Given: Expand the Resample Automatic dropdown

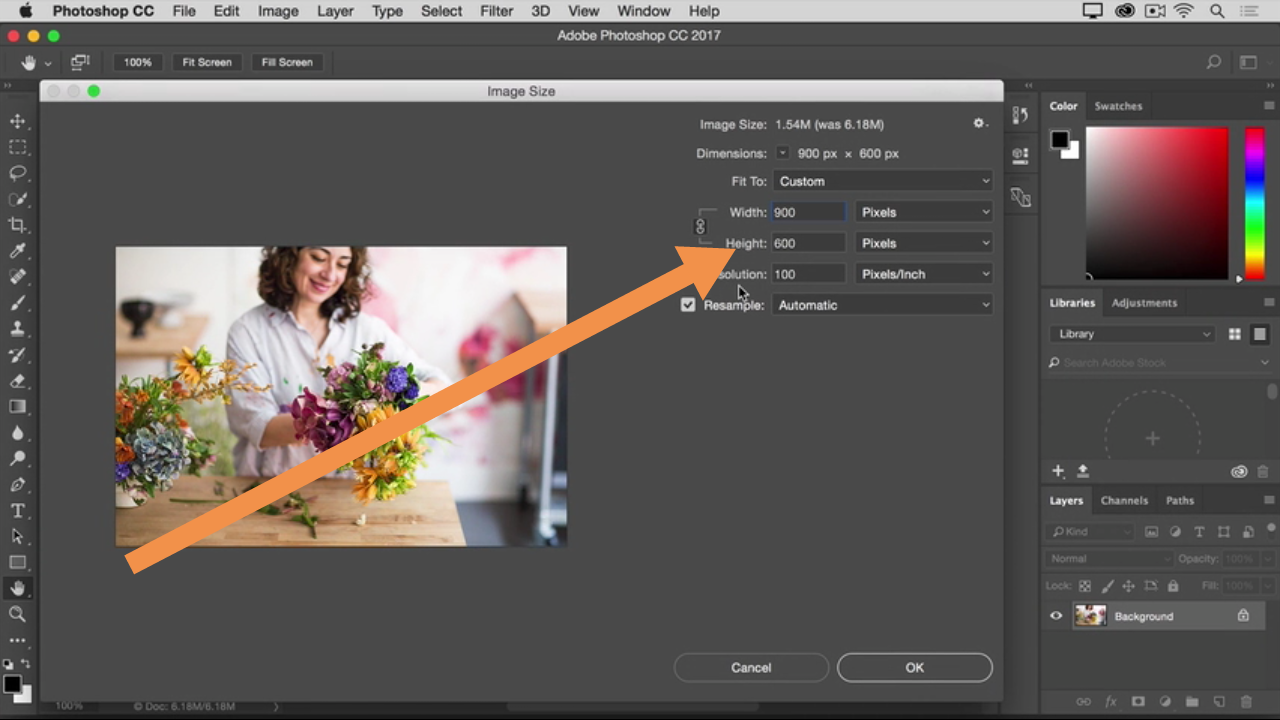Looking at the screenshot, I should [x=883, y=305].
